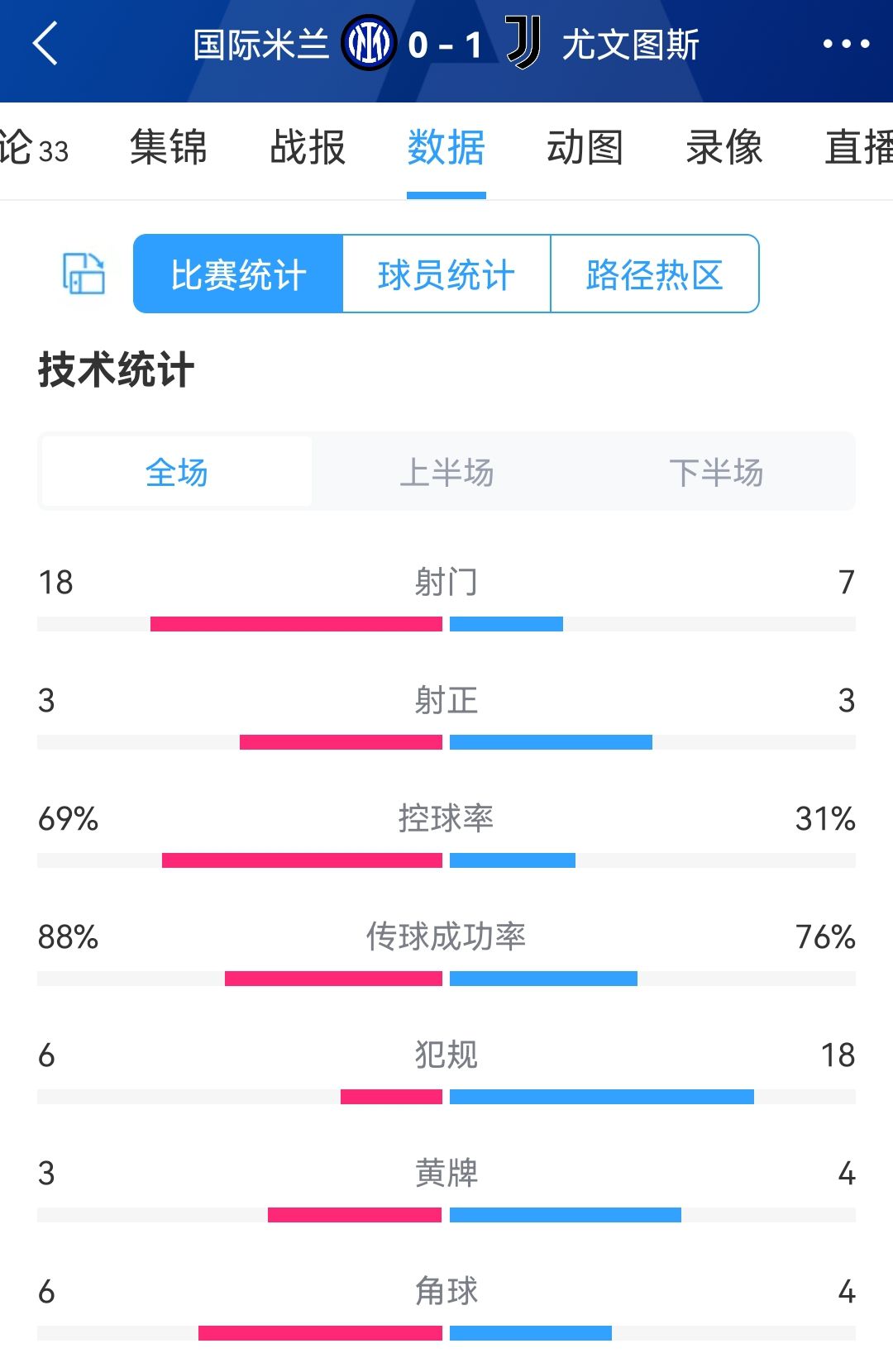Tap the Inter Milan club logo
The height and width of the screenshot is (1372, 893).
click(x=368, y=45)
